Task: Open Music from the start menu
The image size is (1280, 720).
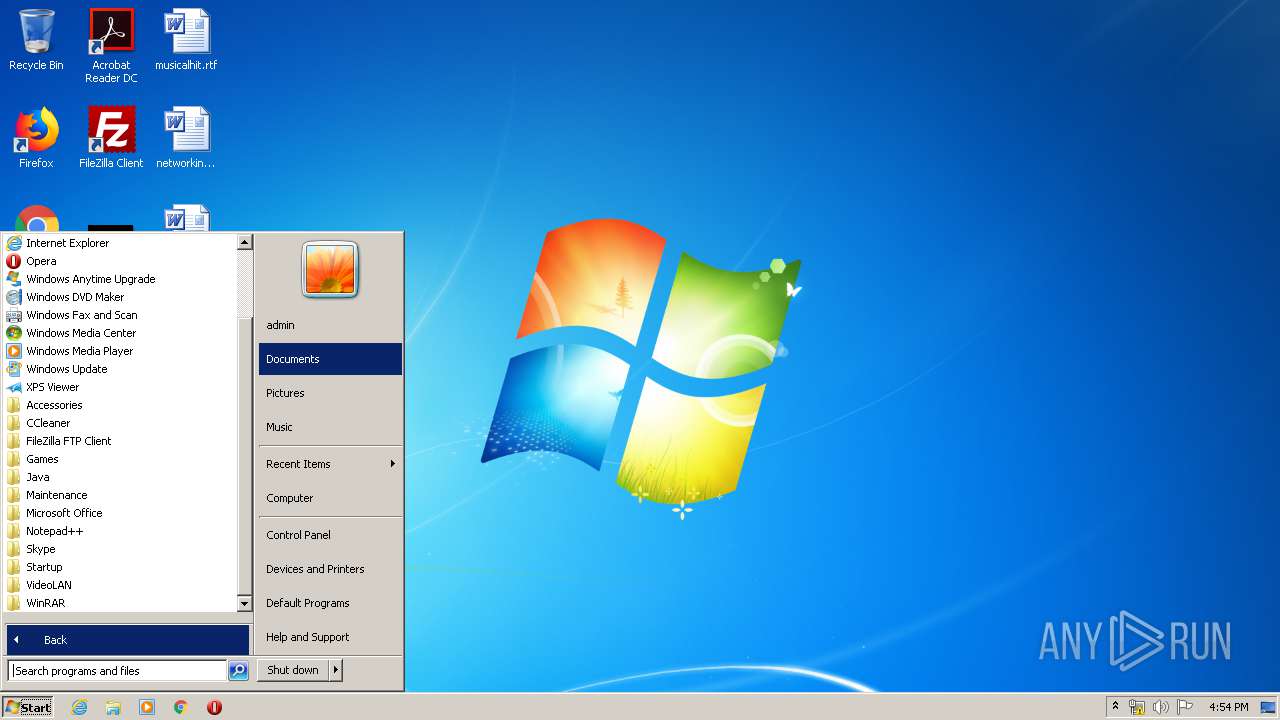Action: 330,427
